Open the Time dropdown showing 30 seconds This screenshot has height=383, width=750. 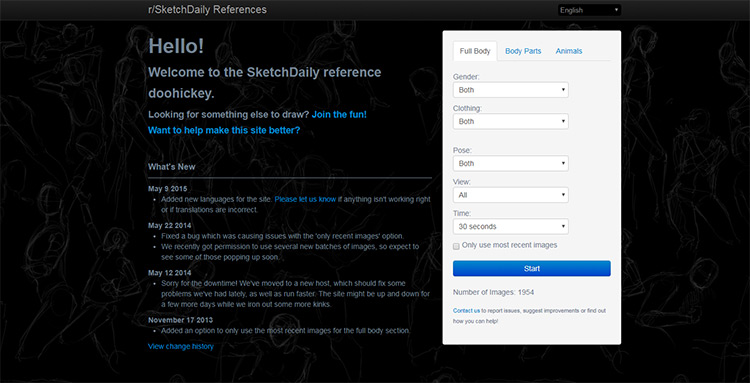click(x=510, y=227)
